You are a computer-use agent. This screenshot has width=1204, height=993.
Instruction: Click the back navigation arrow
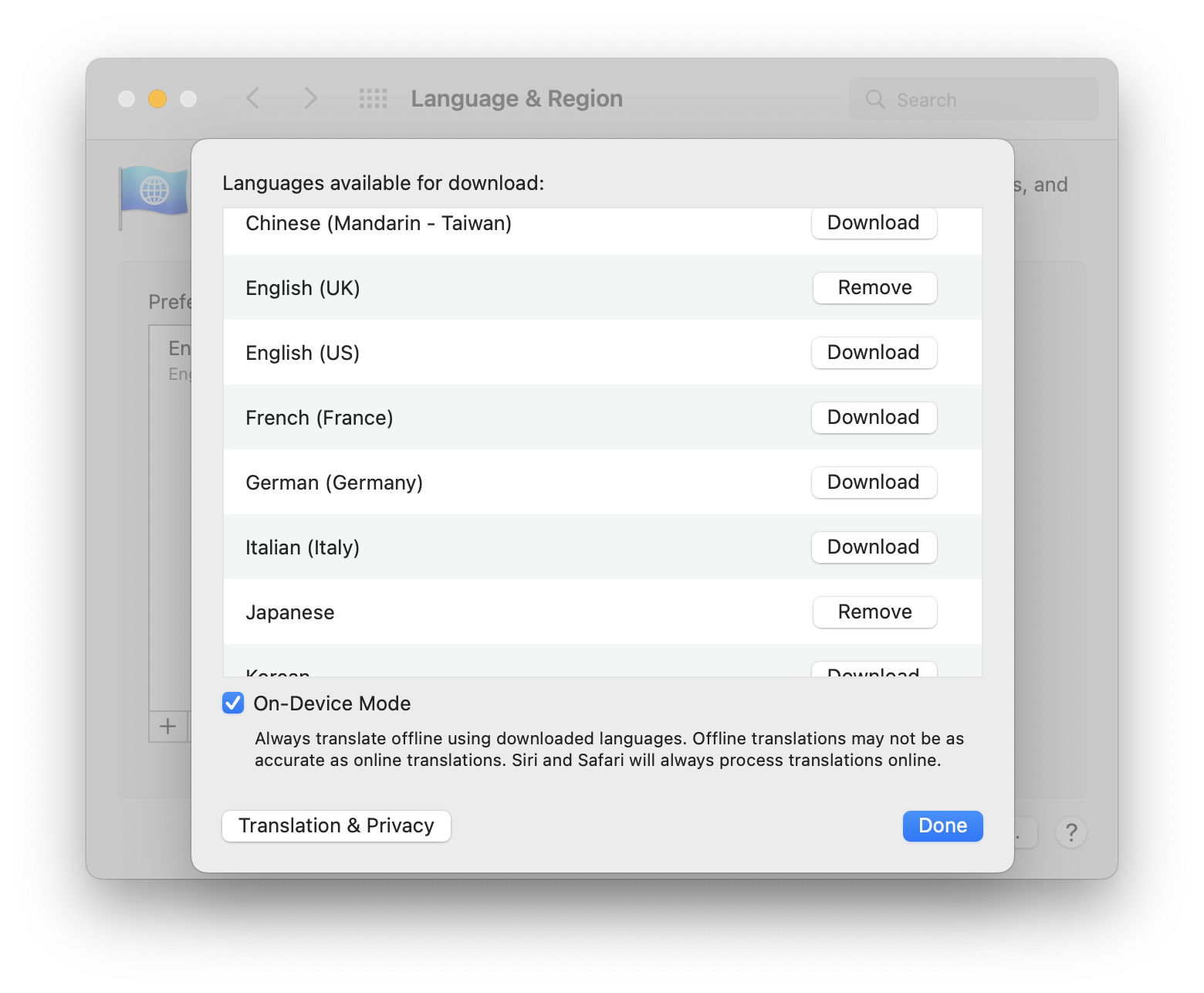point(252,98)
